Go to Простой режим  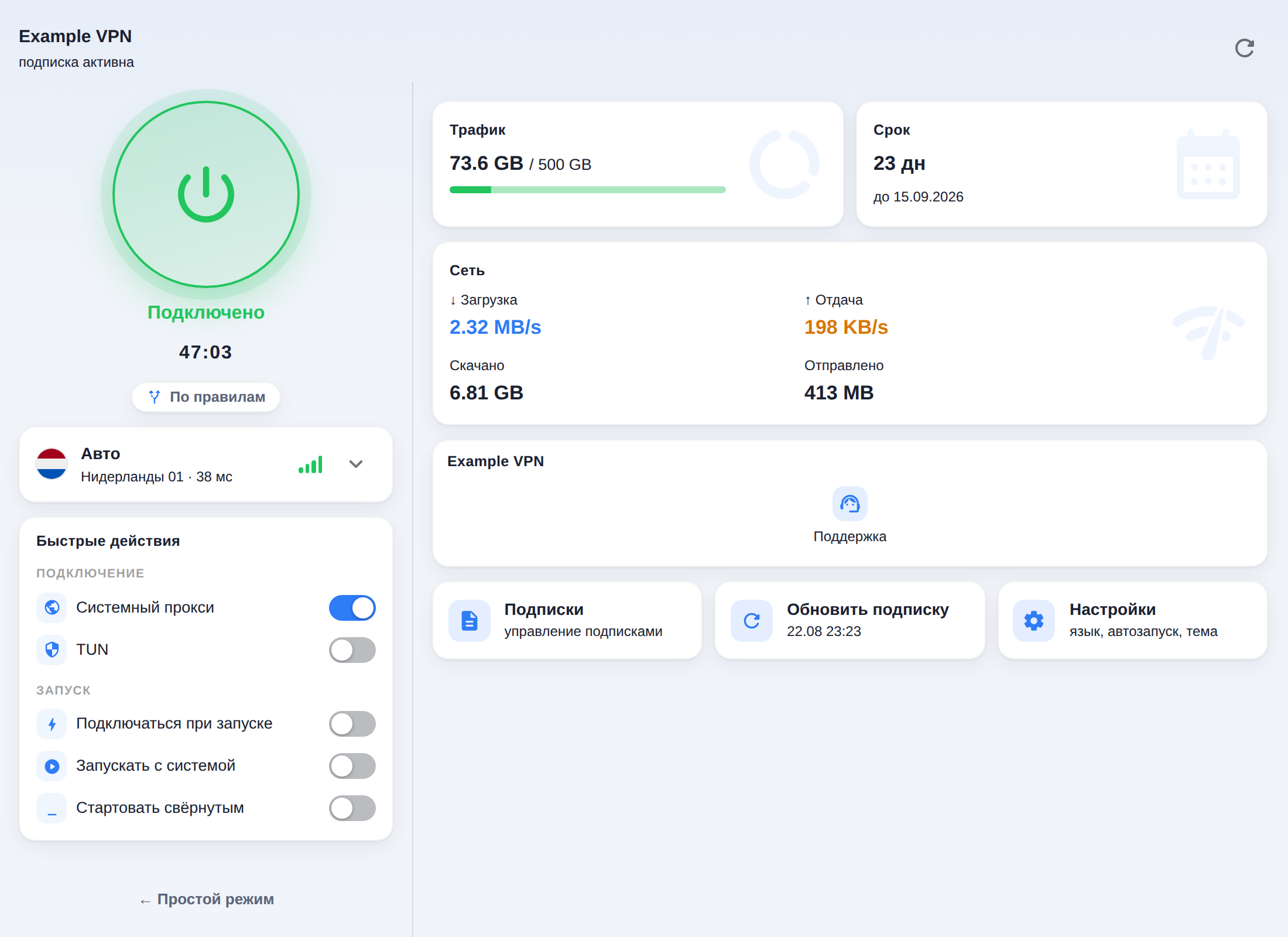click(x=207, y=900)
